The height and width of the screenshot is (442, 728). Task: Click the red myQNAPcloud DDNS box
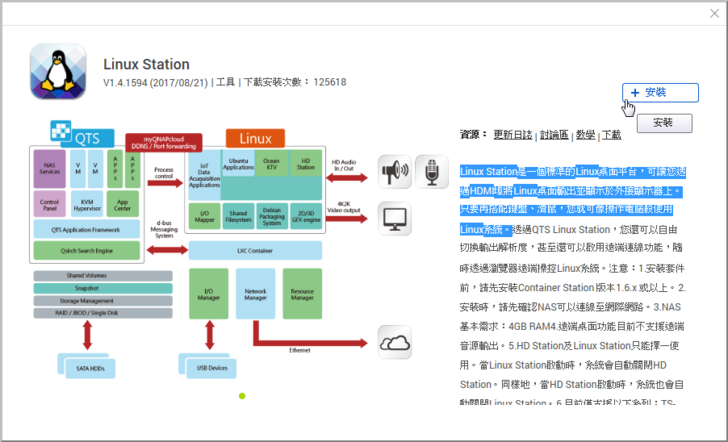(164, 143)
